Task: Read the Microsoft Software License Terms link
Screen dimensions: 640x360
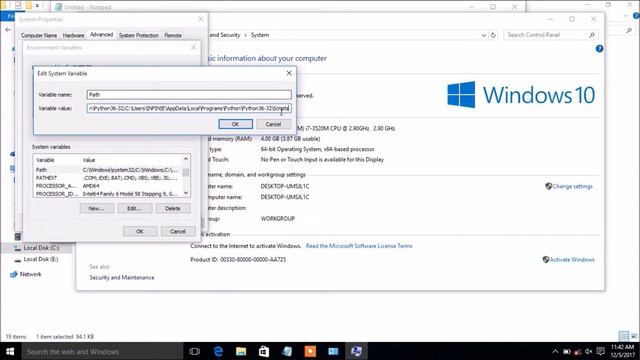Action: pos(359,246)
